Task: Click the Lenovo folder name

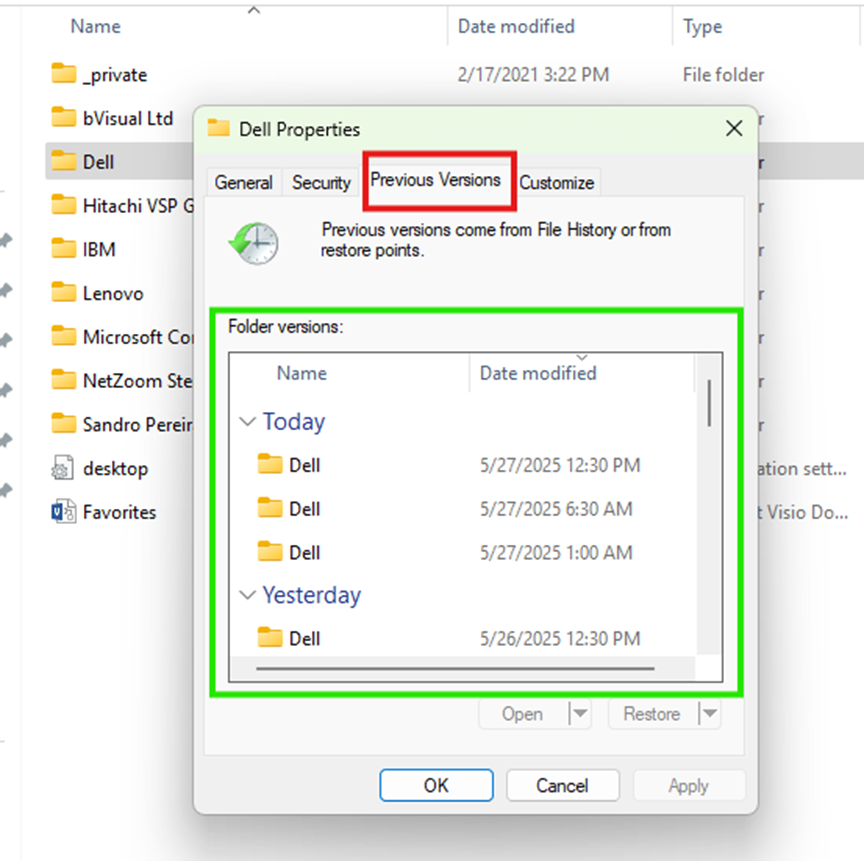Action: [113, 293]
